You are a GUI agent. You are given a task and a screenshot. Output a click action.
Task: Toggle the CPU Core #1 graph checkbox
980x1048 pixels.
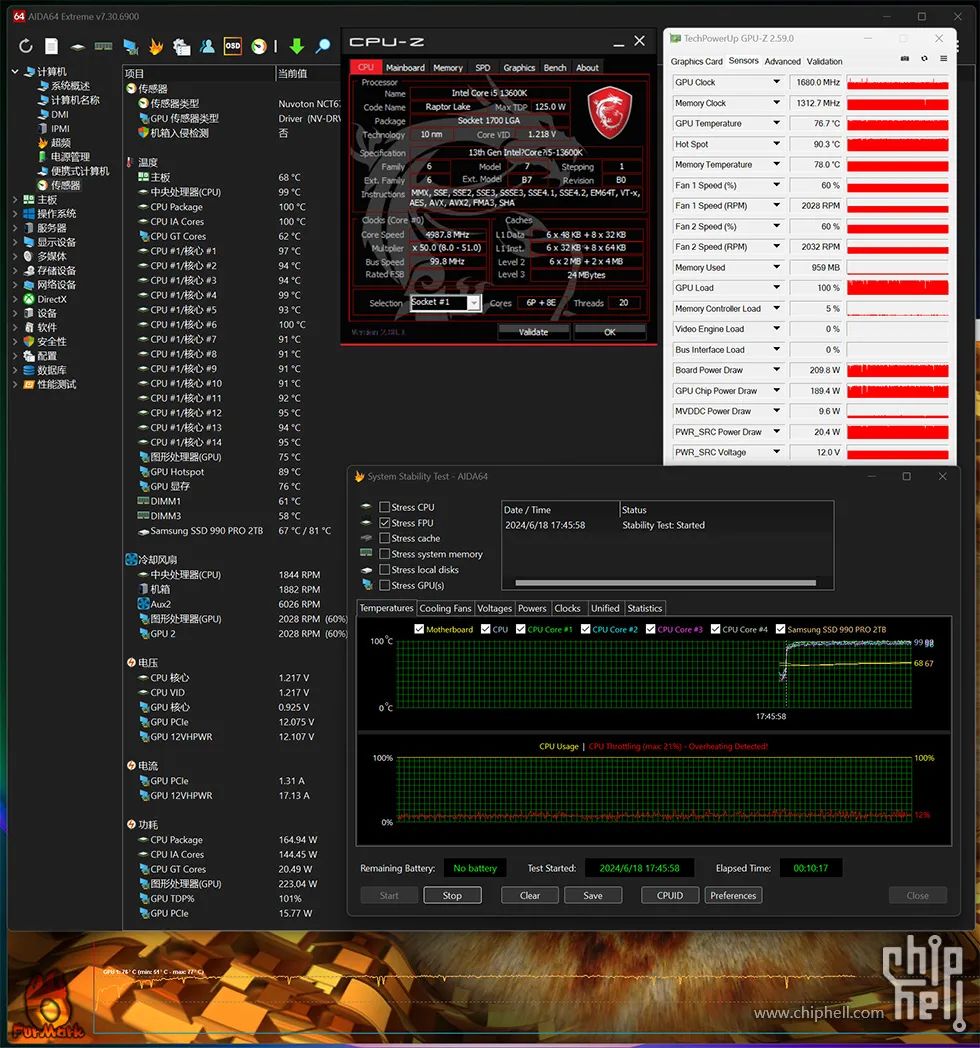pos(521,629)
